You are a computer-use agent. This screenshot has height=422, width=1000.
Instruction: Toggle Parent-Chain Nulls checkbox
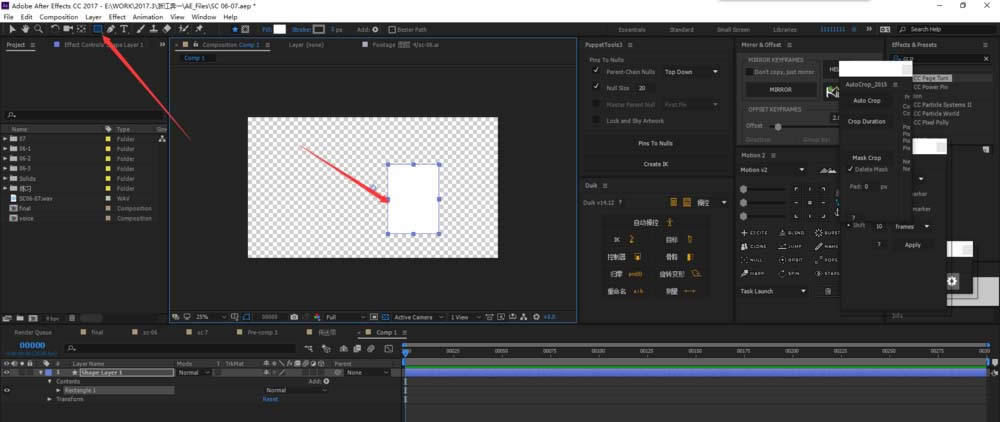pos(597,72)
